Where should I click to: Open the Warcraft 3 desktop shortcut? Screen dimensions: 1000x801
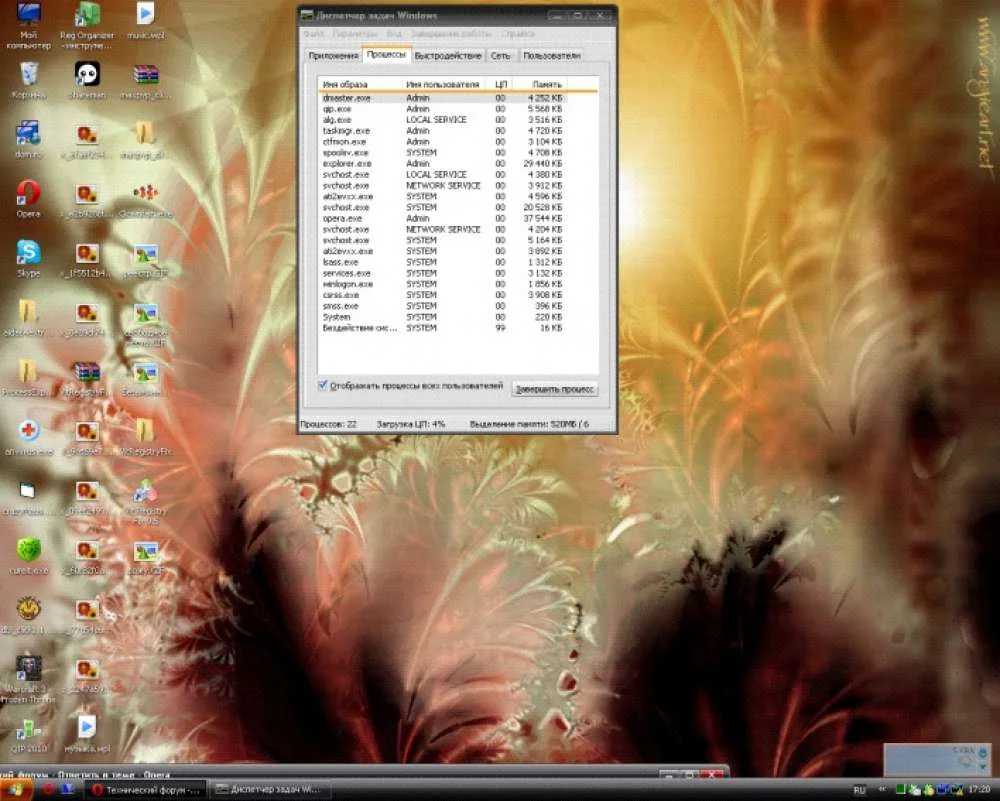click(x=28, y=667)
